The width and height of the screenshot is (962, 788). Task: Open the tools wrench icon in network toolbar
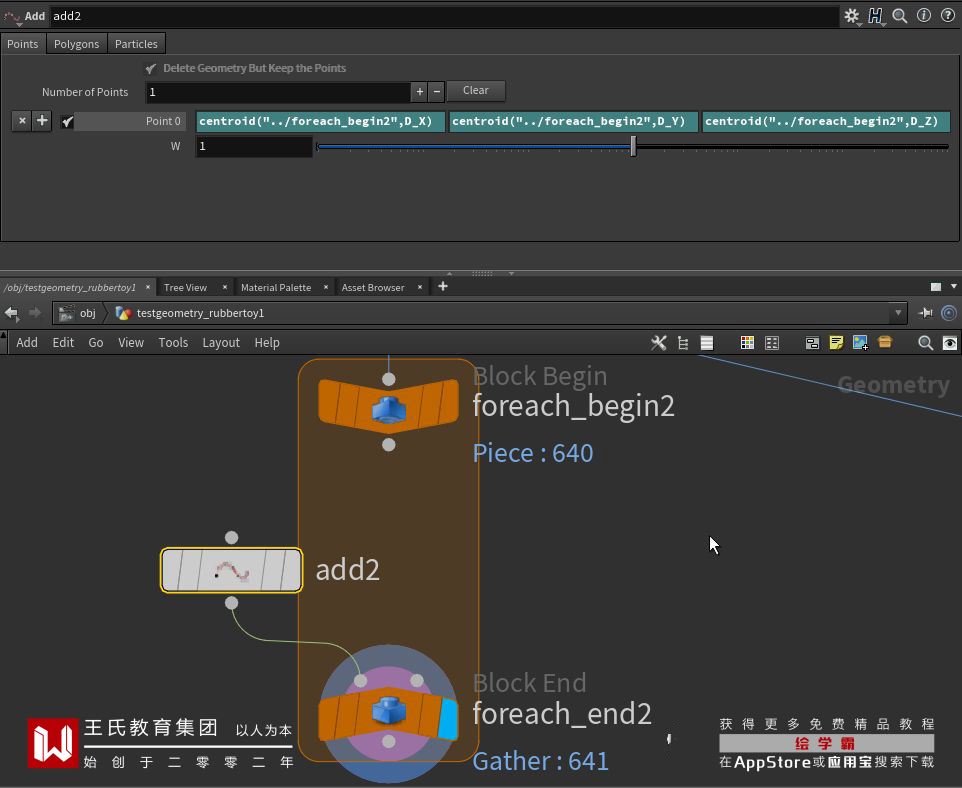pyautogui.click(x=658, y=342)
